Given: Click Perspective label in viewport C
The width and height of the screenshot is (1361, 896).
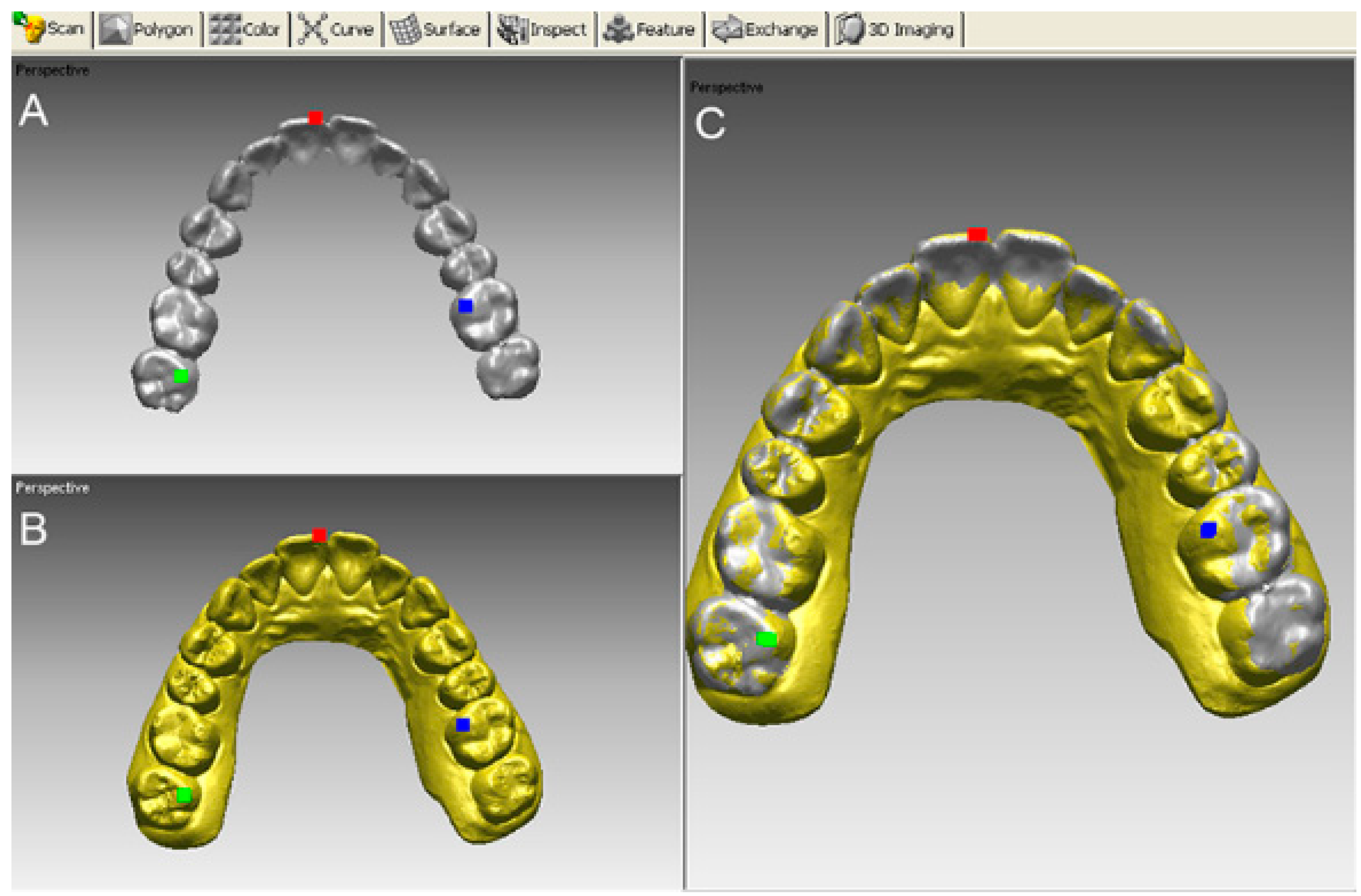Looking at the screenshot, I should pyautogui.click(x=726, y=87).
